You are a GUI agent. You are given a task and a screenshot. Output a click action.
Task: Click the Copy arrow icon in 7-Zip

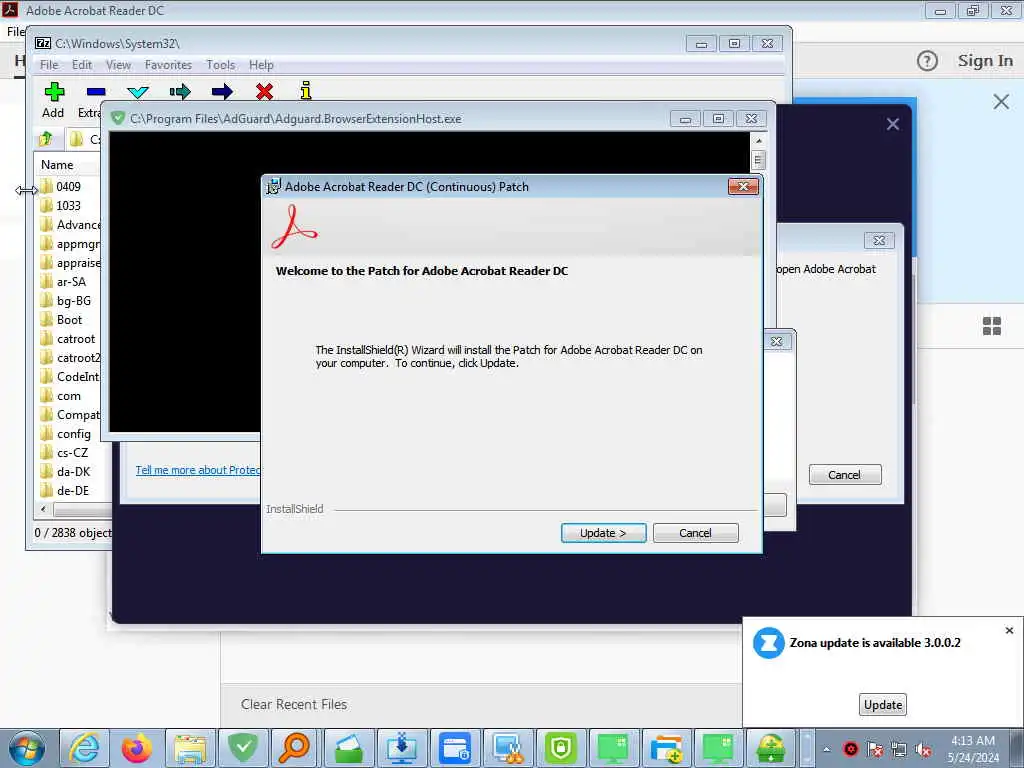coord(180,91)
